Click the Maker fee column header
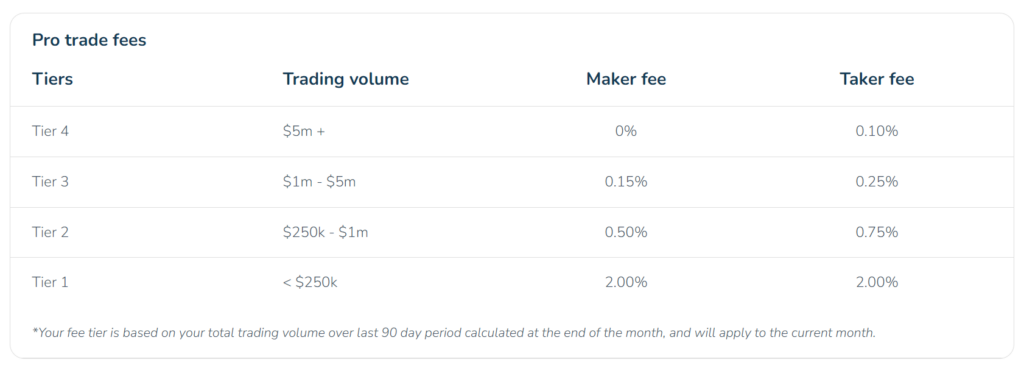The image size is (1024, 368). 626,79
